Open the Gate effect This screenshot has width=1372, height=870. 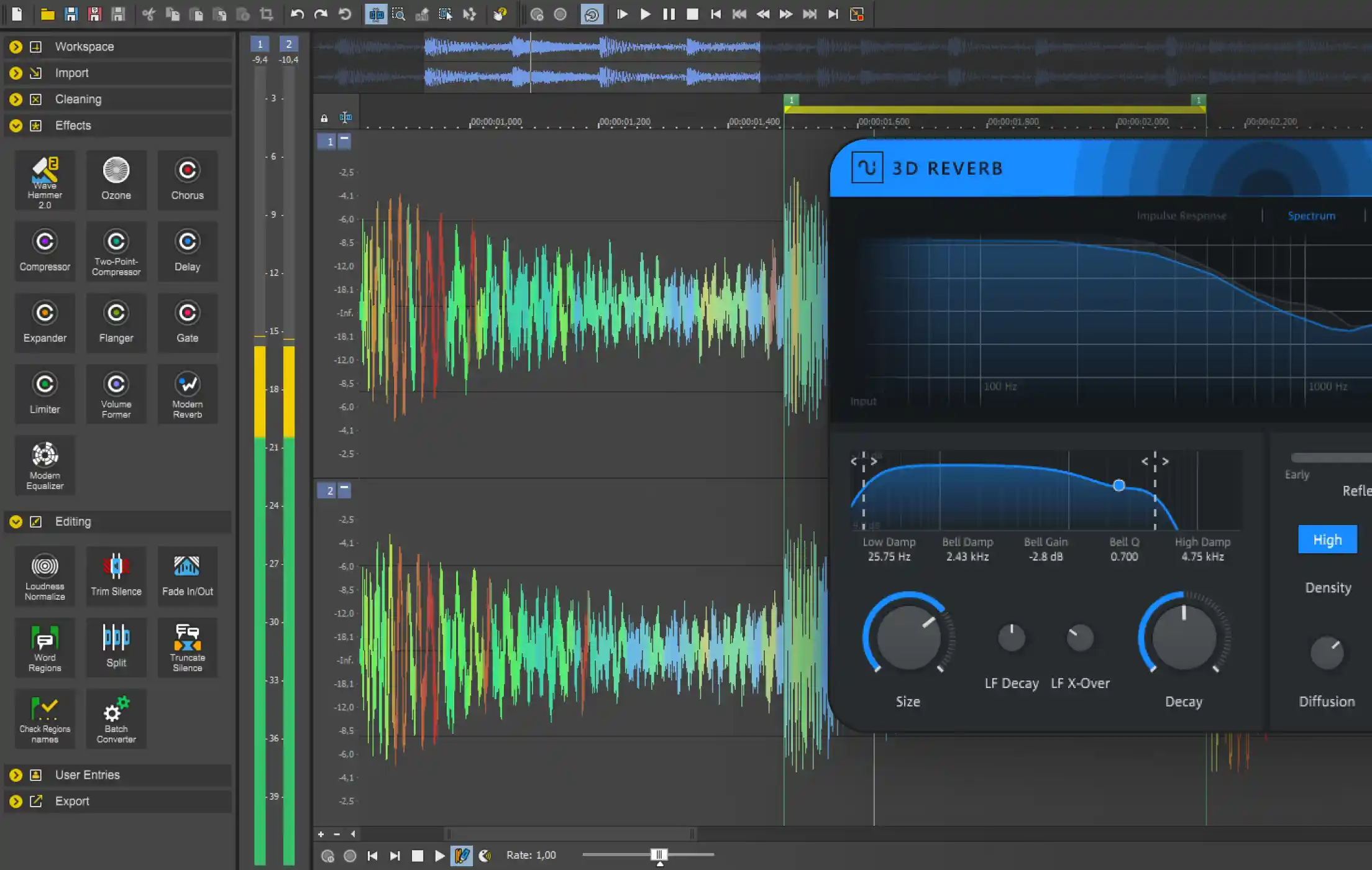(x=187, y=323)
